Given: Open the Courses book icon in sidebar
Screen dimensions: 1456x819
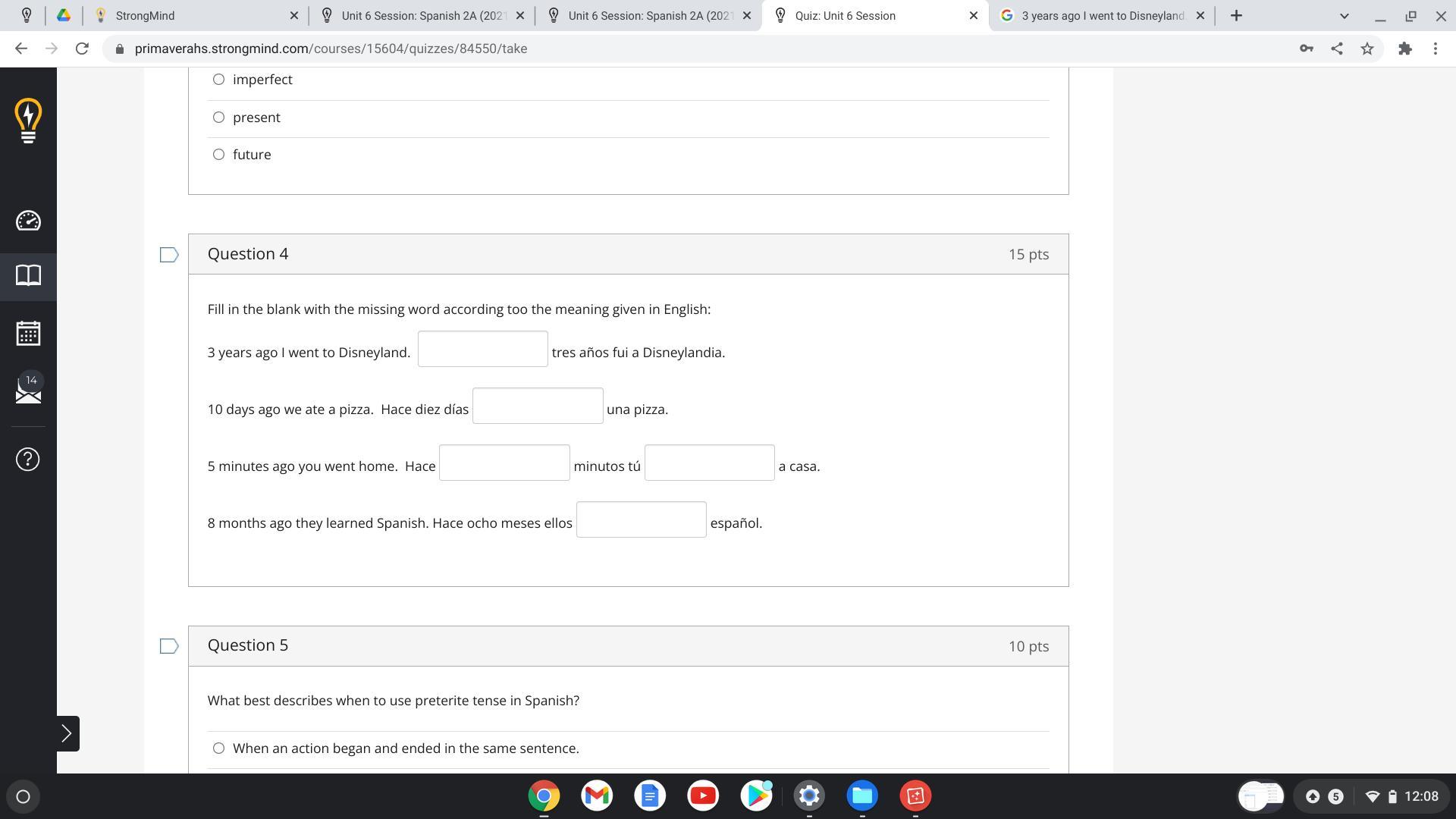Looking at the screenshot, I should (x=28, y=275).
